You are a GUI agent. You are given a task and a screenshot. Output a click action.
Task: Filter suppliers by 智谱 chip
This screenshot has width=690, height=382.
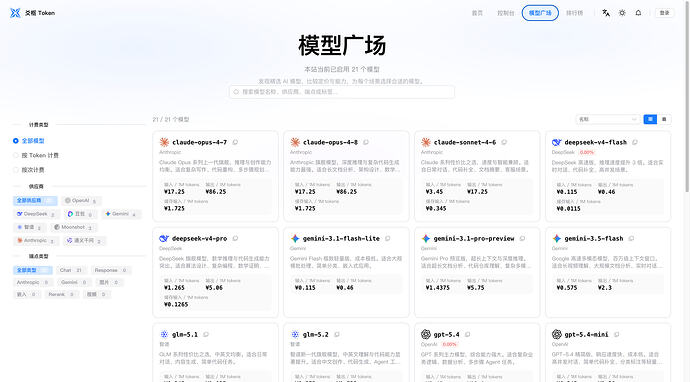pyautogui.click(x=29, y=228)
